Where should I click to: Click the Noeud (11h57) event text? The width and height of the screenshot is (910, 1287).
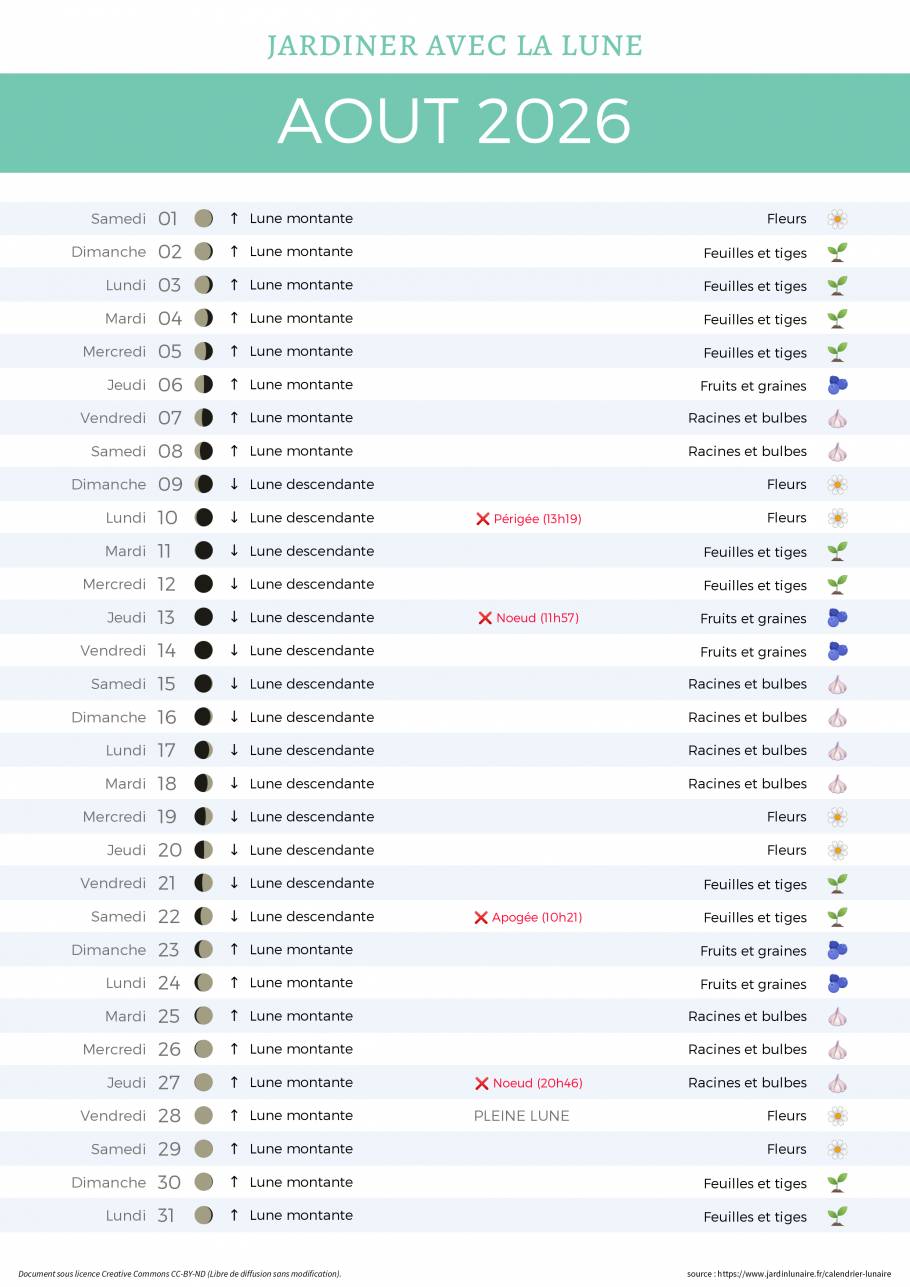pos(537,618)
